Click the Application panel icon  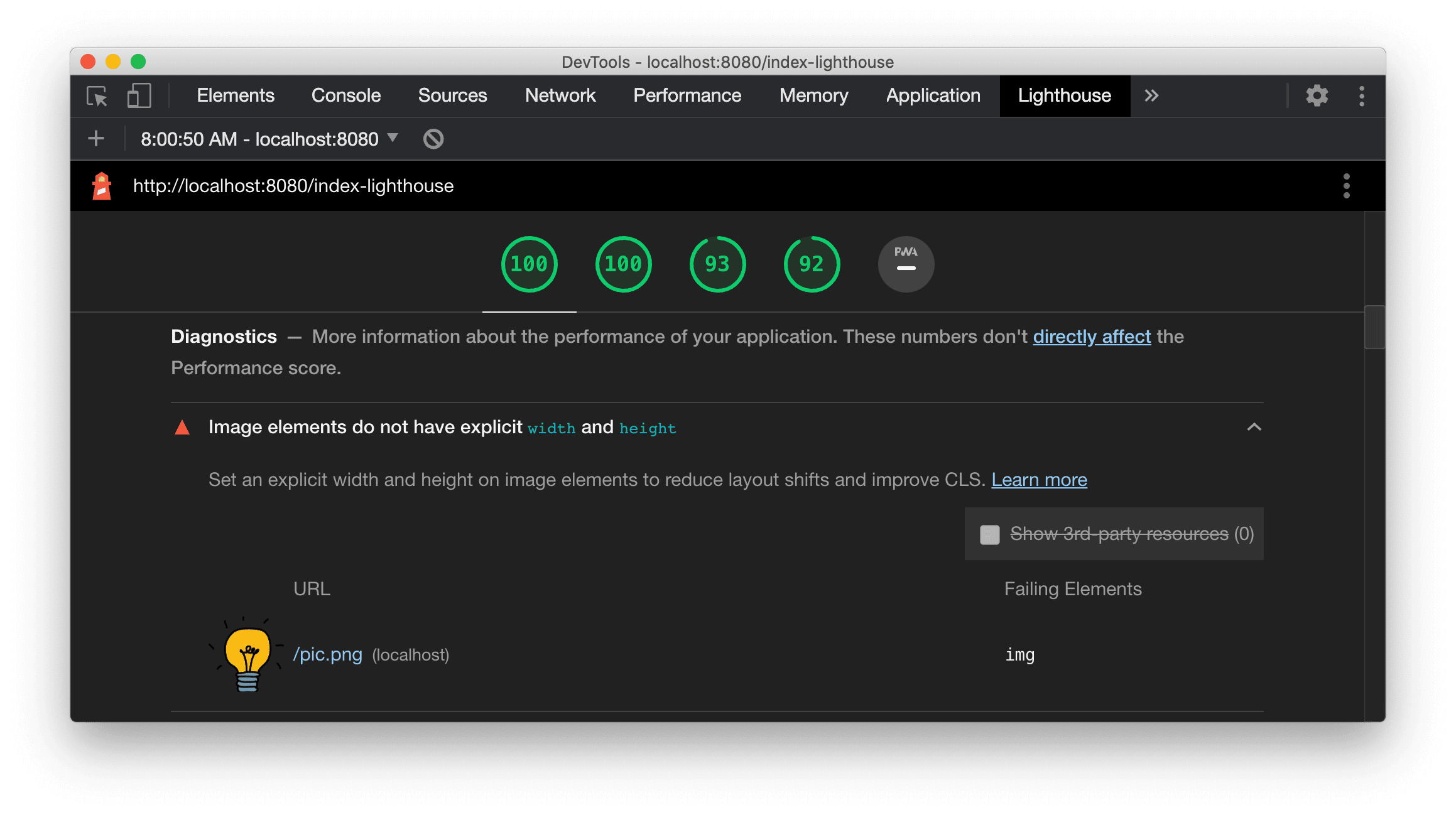pos(933,95)
